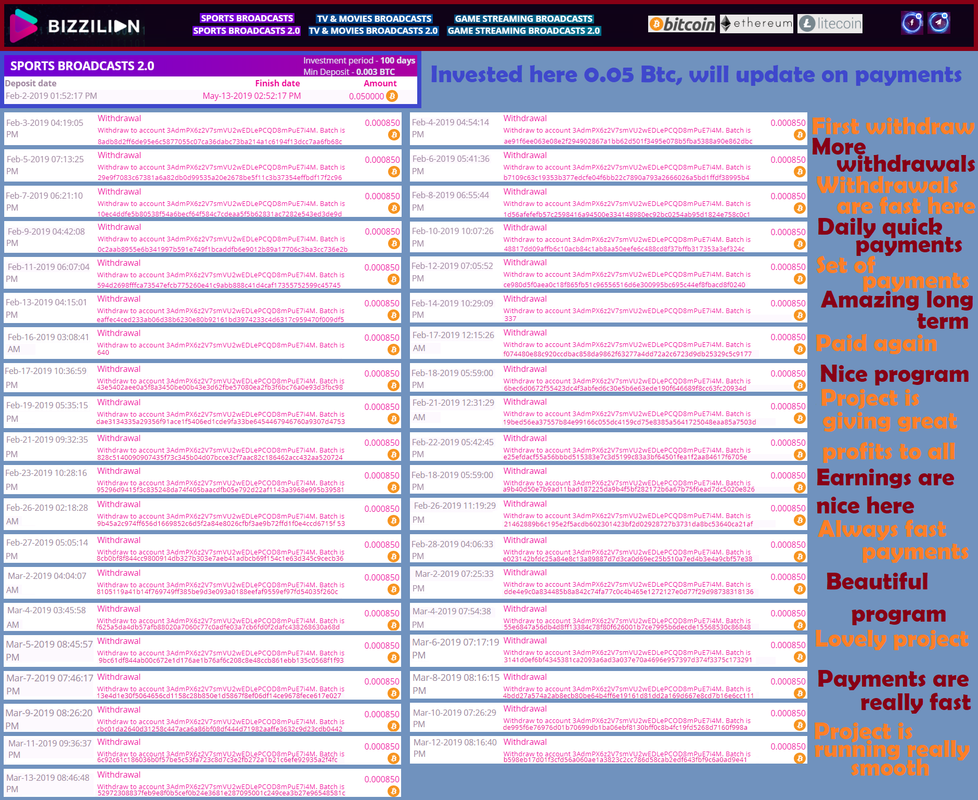
Task: Open the Telegram social icon
Action: (939, 23)
